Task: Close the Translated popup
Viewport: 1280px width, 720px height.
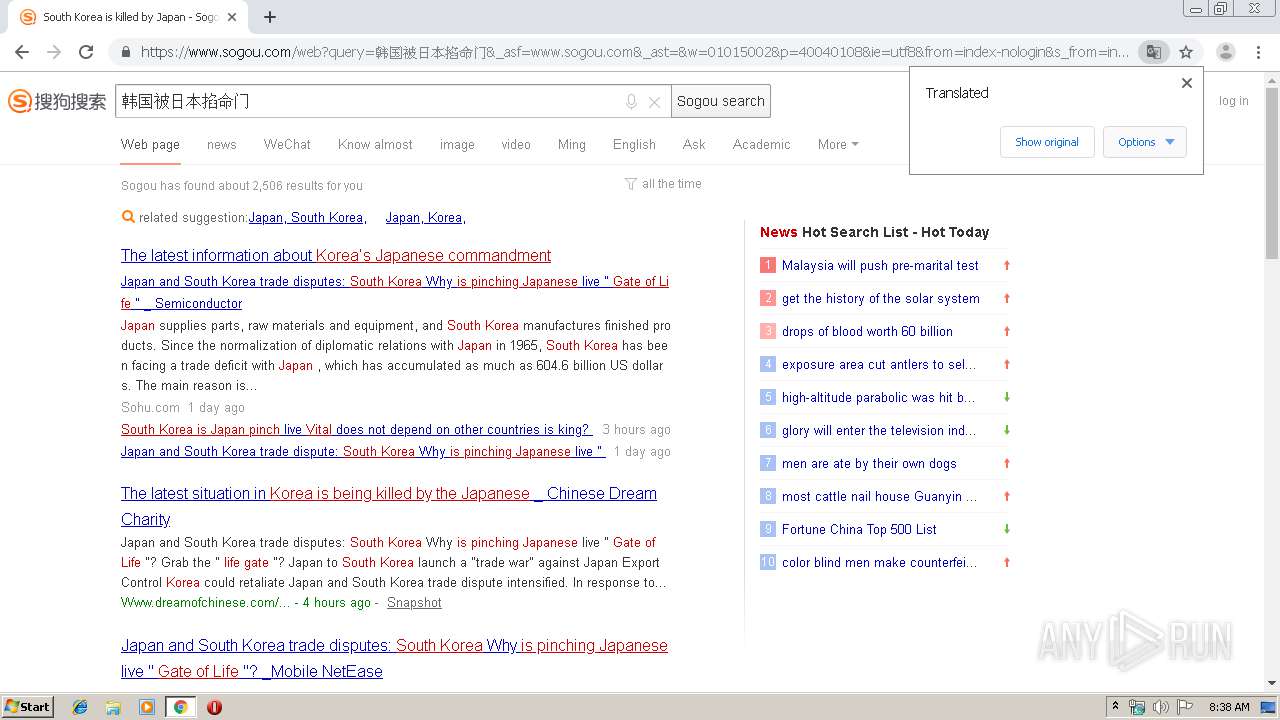Action: pos(1187,83)
